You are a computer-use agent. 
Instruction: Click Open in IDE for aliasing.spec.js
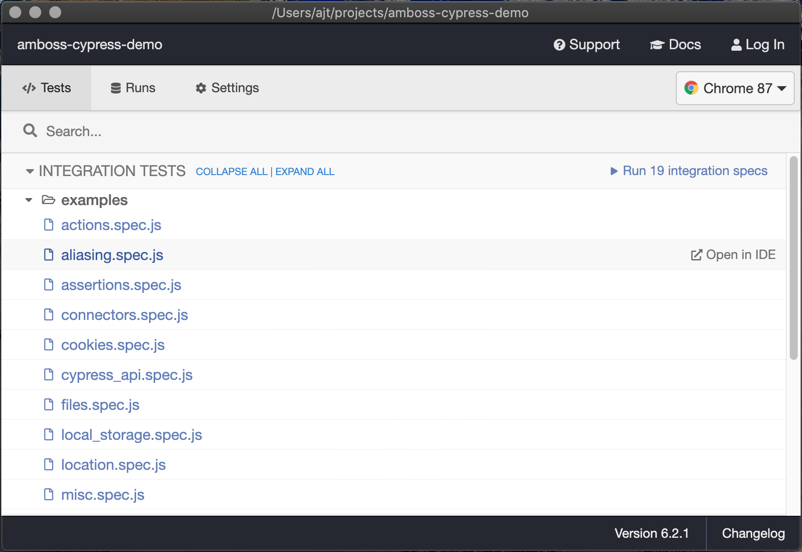(733, 255)
